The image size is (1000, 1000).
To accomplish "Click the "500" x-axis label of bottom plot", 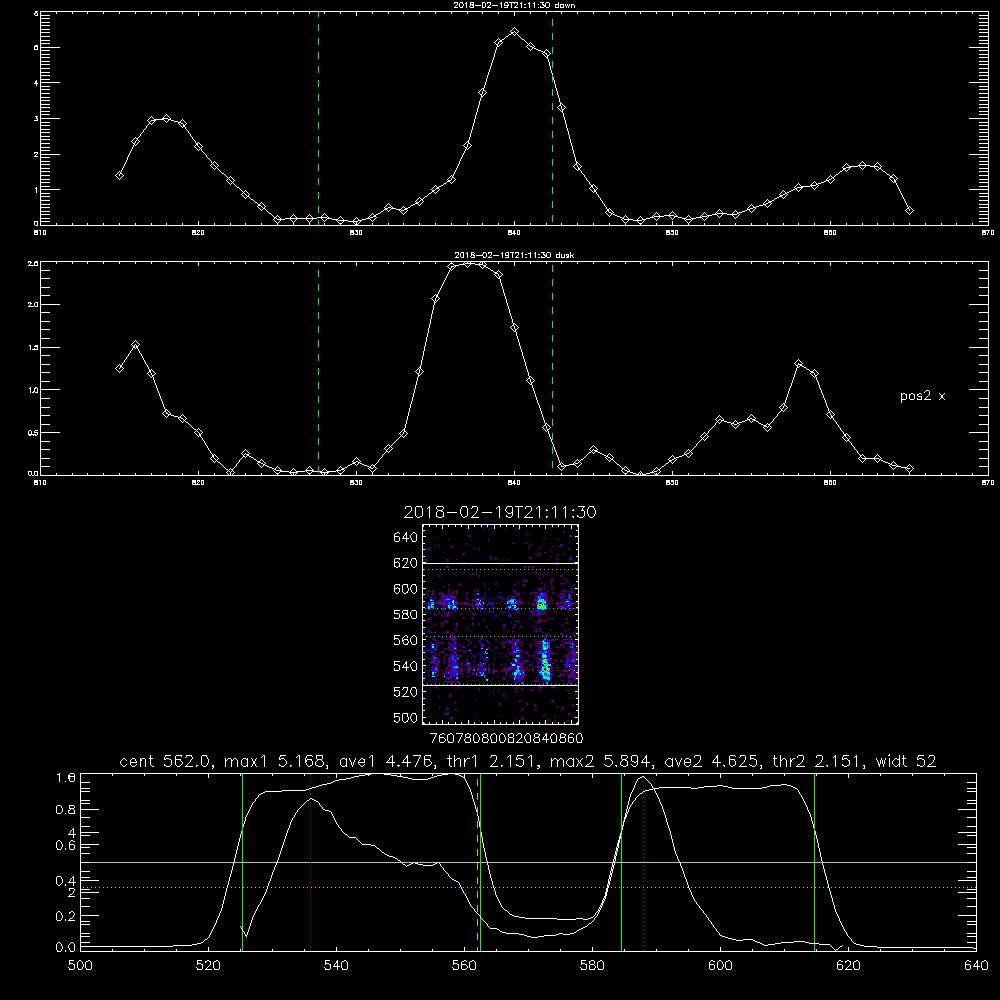I will pos(80,966).
